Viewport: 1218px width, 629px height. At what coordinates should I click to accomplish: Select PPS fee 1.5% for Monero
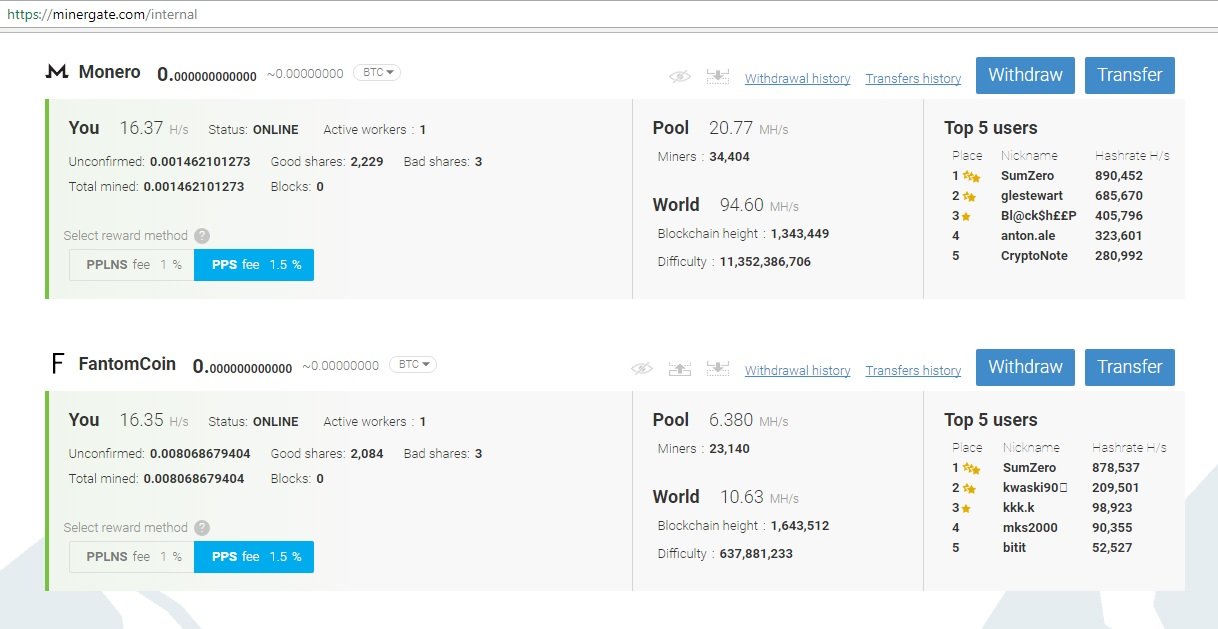click(254, 265)
